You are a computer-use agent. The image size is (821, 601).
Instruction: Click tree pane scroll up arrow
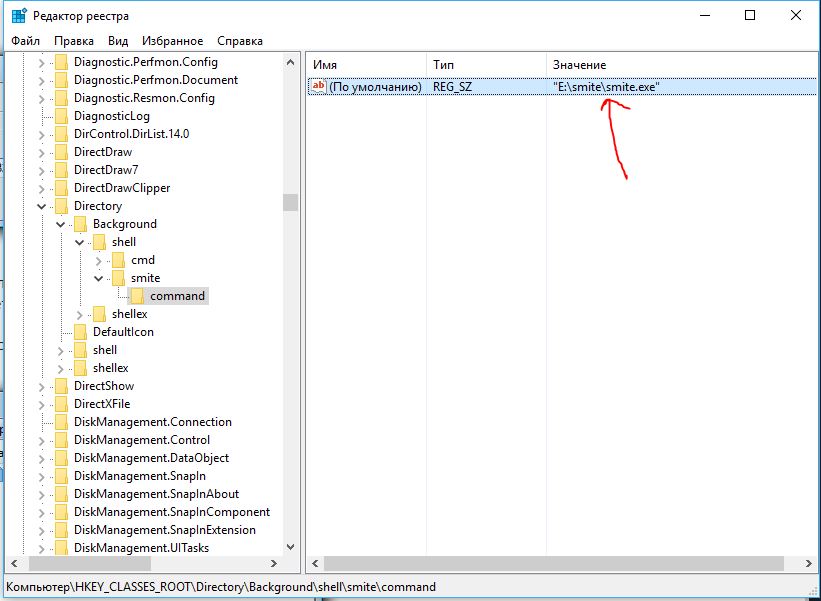291,62
